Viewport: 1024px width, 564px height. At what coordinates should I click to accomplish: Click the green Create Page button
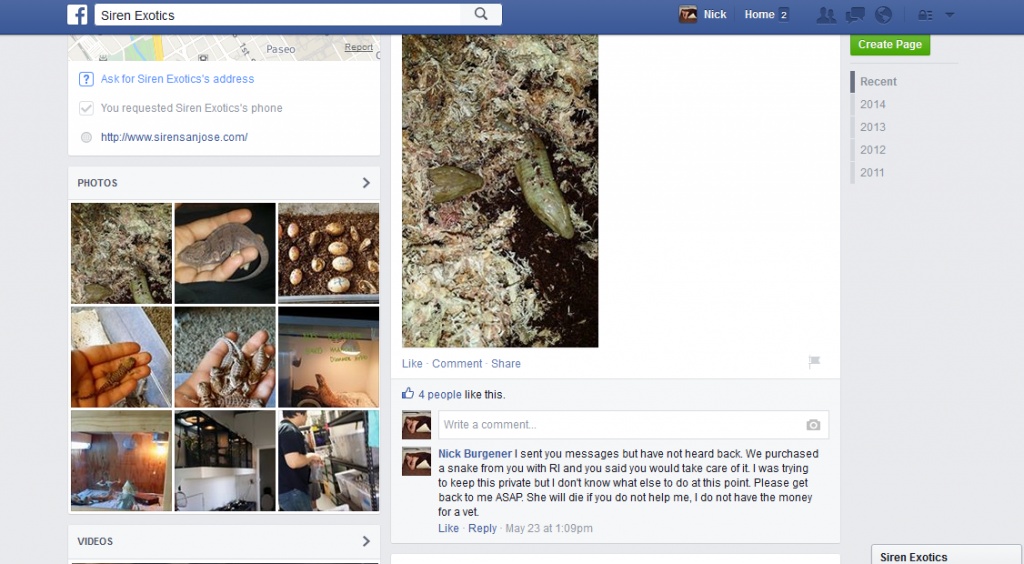click(x=889, y=44)
